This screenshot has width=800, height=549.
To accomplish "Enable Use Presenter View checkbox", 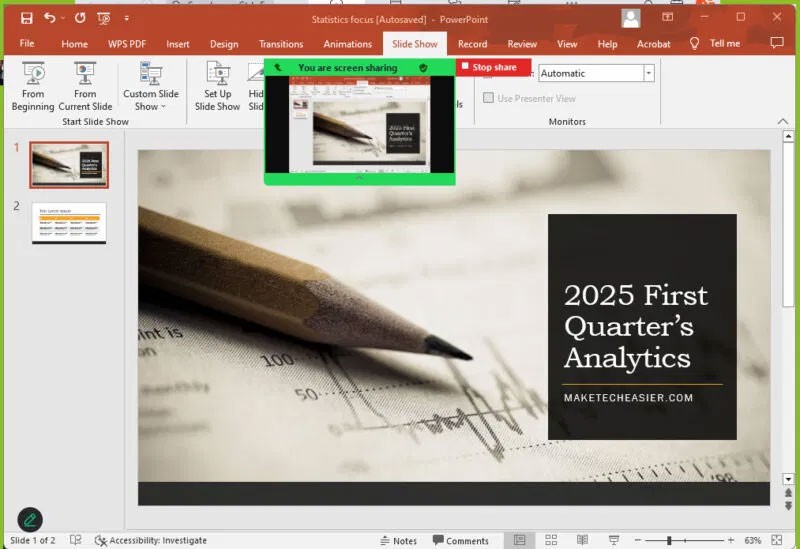I will (489, 98).
